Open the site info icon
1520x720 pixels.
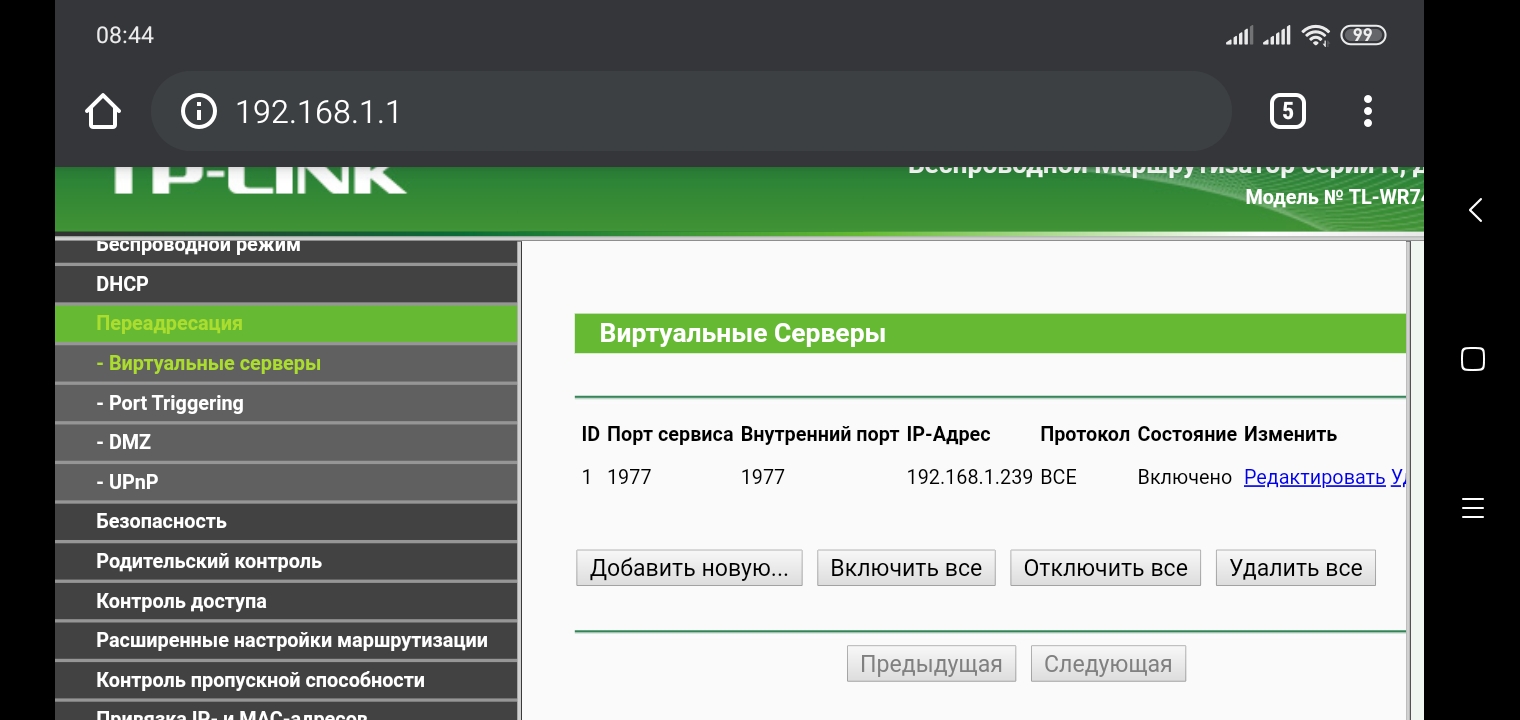point(198,111)
